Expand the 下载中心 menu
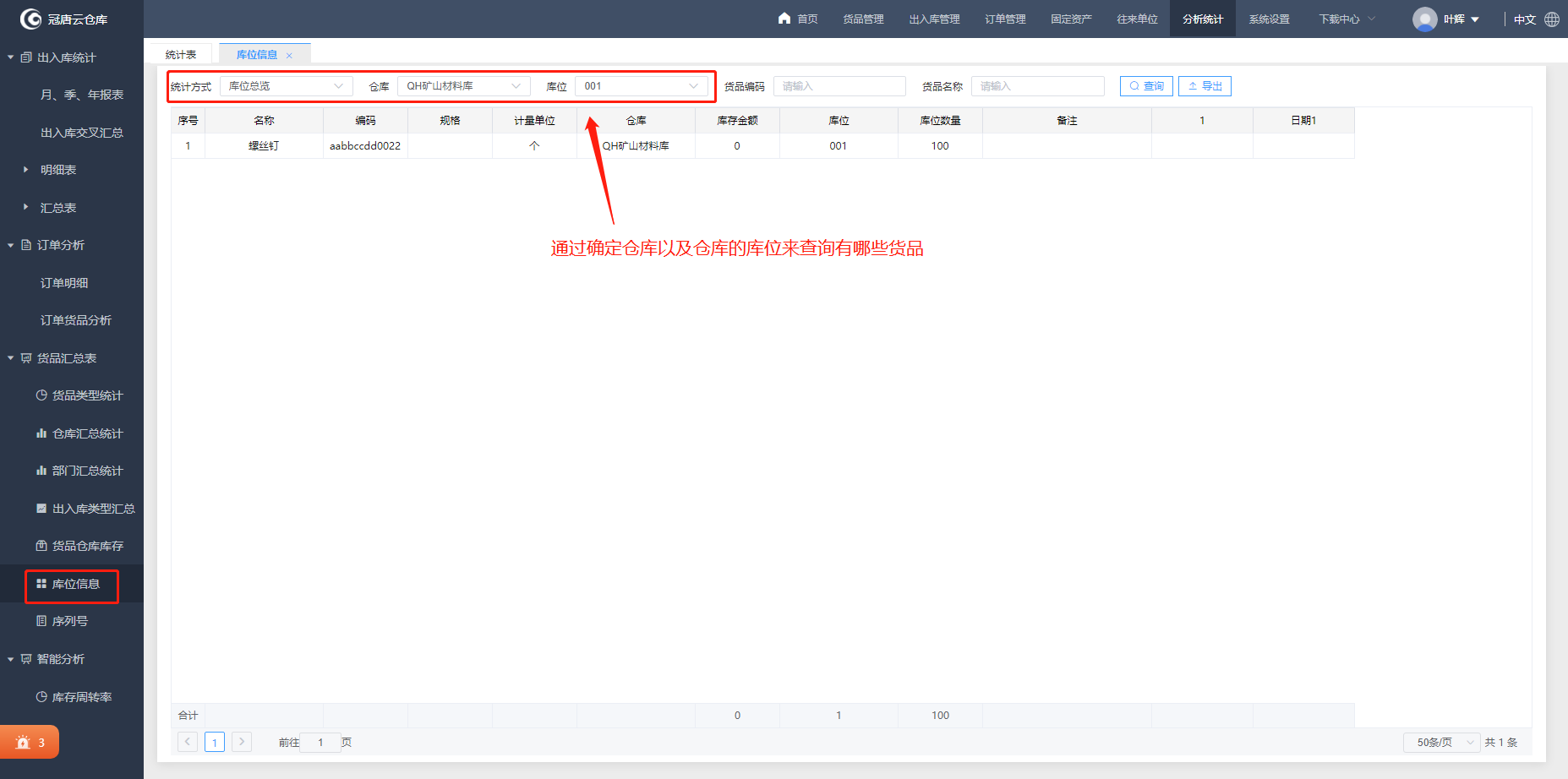1568x779 pixels. [1347, 19]
